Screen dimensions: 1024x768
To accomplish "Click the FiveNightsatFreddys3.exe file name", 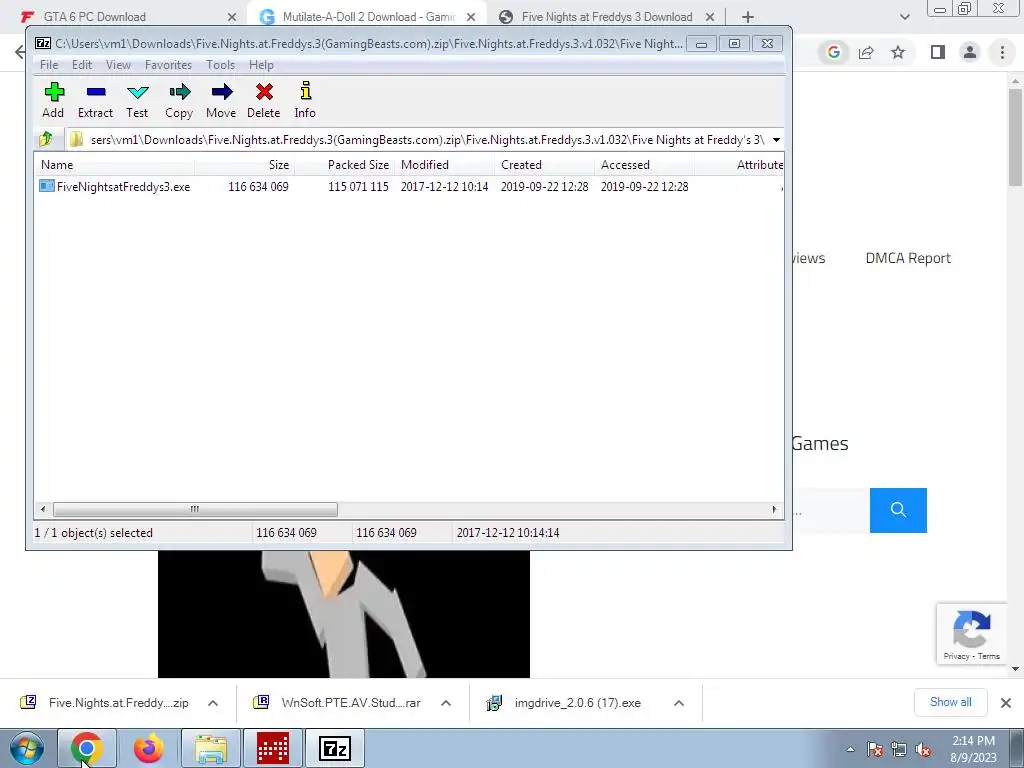I will (123, 187).
